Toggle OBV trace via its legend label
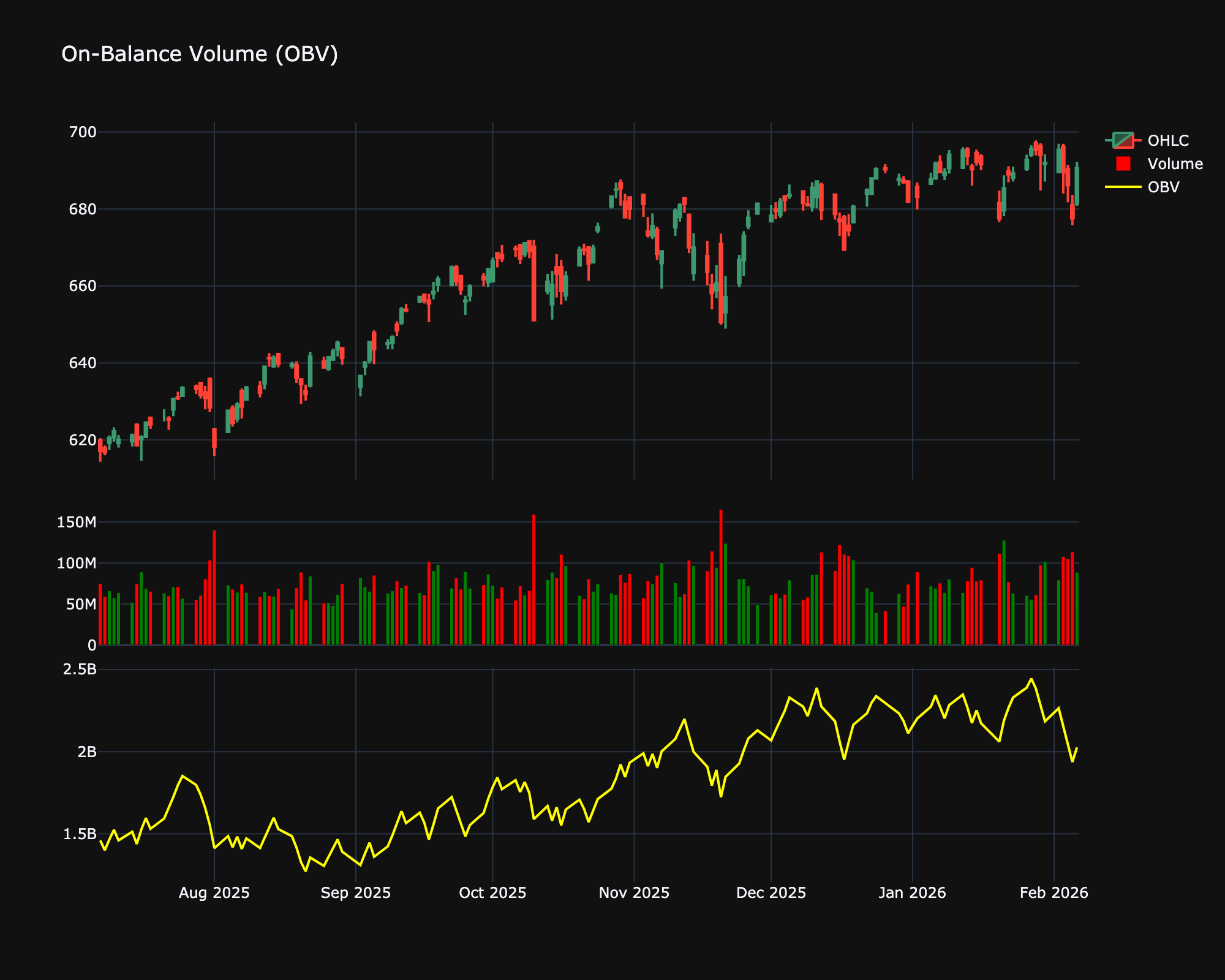Viewport: 1225px width, 980px height. [1163, 187]
